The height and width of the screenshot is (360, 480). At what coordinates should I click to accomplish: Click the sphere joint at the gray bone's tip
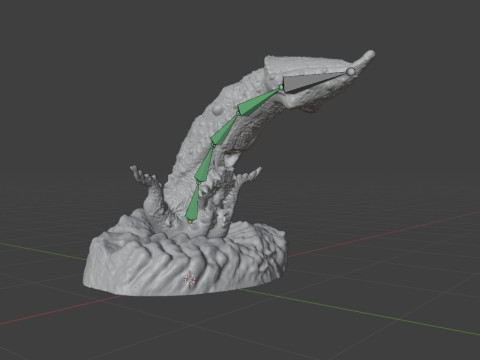[x=351, y=72]
